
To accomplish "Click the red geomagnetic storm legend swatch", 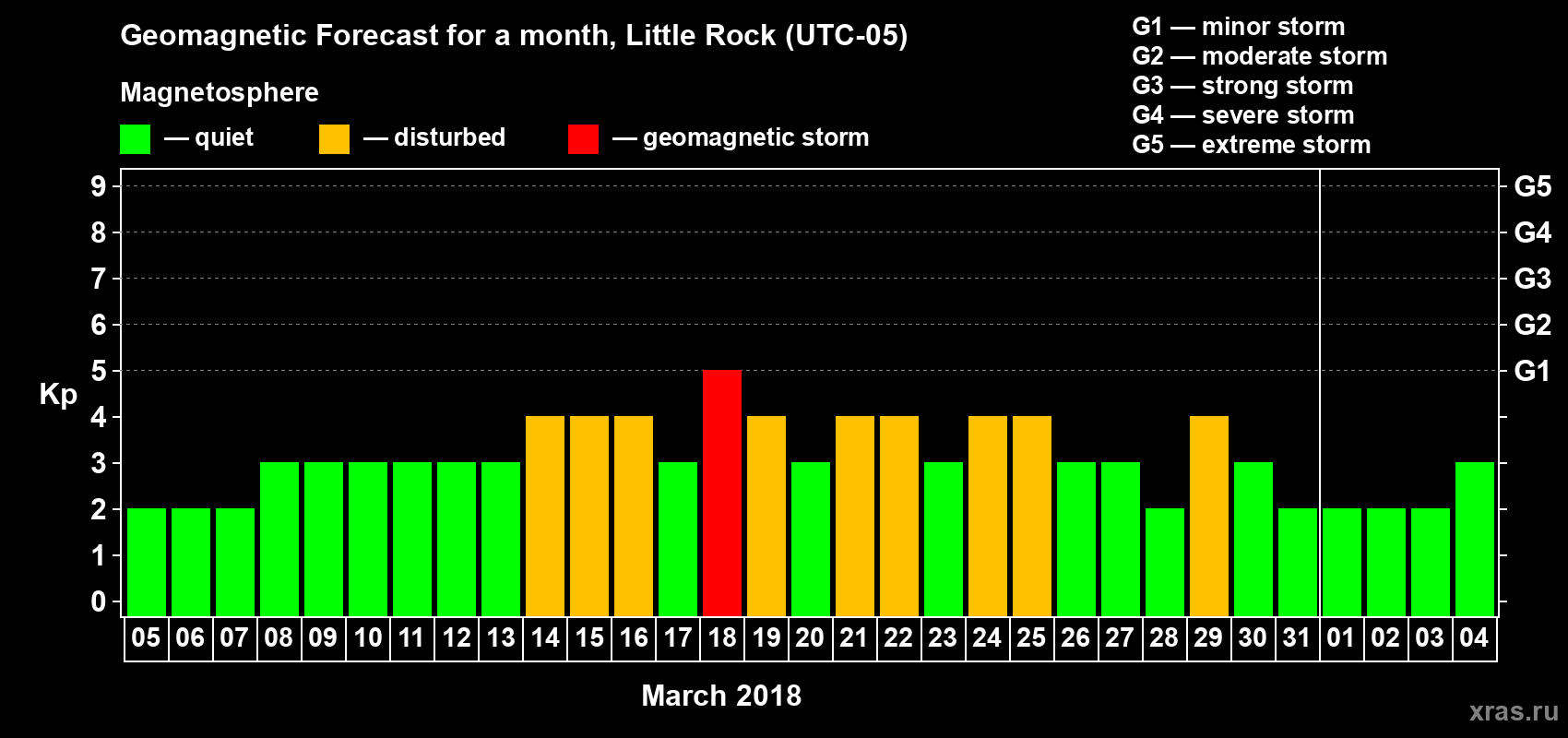I will 583,139.
